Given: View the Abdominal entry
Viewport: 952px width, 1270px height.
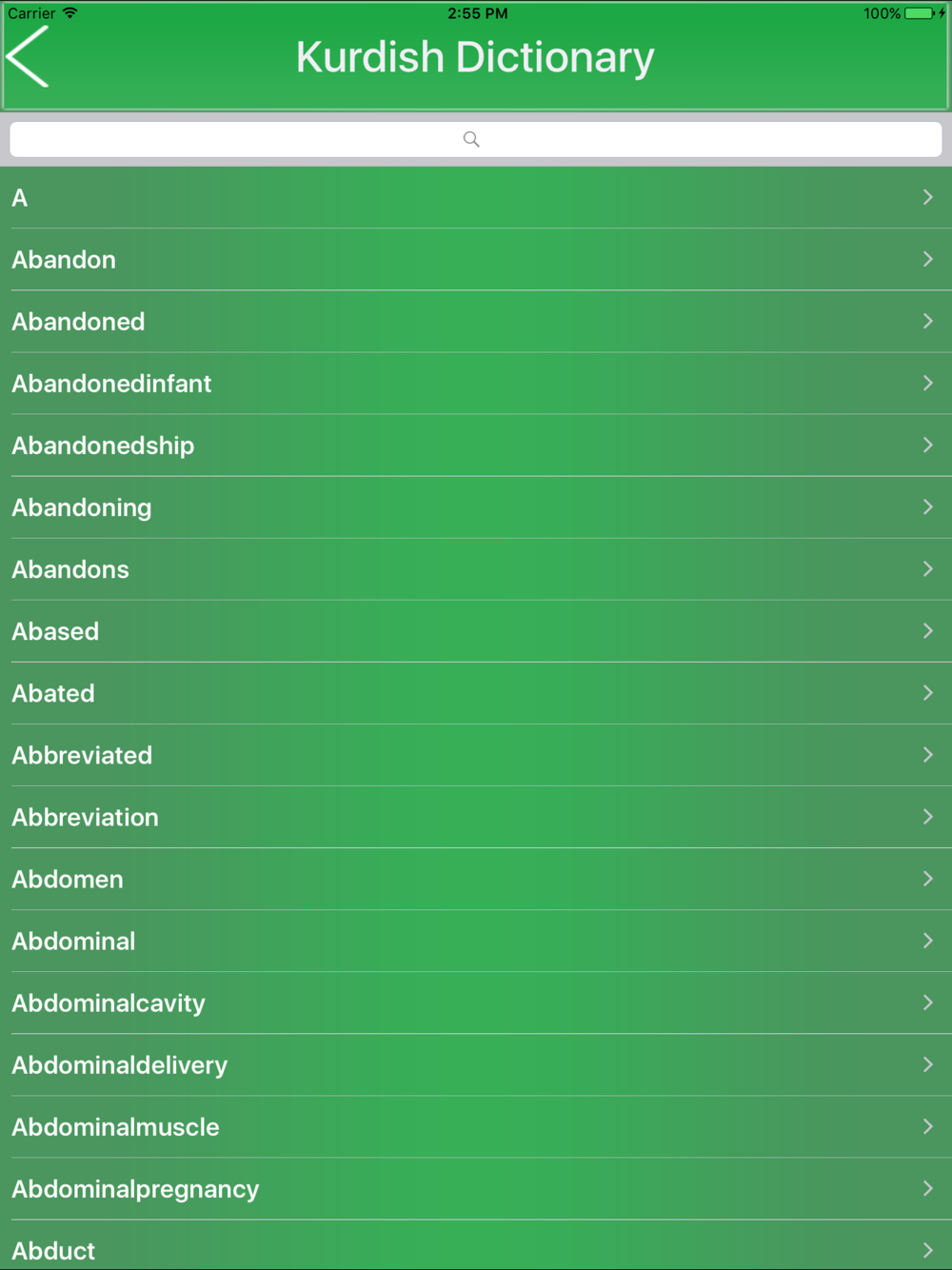Looking at the screenshot, I should click(476, 941).
